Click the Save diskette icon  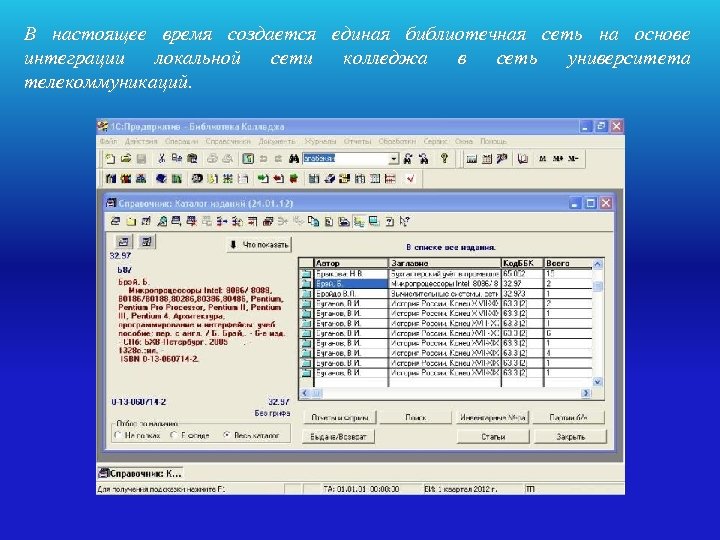click(x=141, y=159)
